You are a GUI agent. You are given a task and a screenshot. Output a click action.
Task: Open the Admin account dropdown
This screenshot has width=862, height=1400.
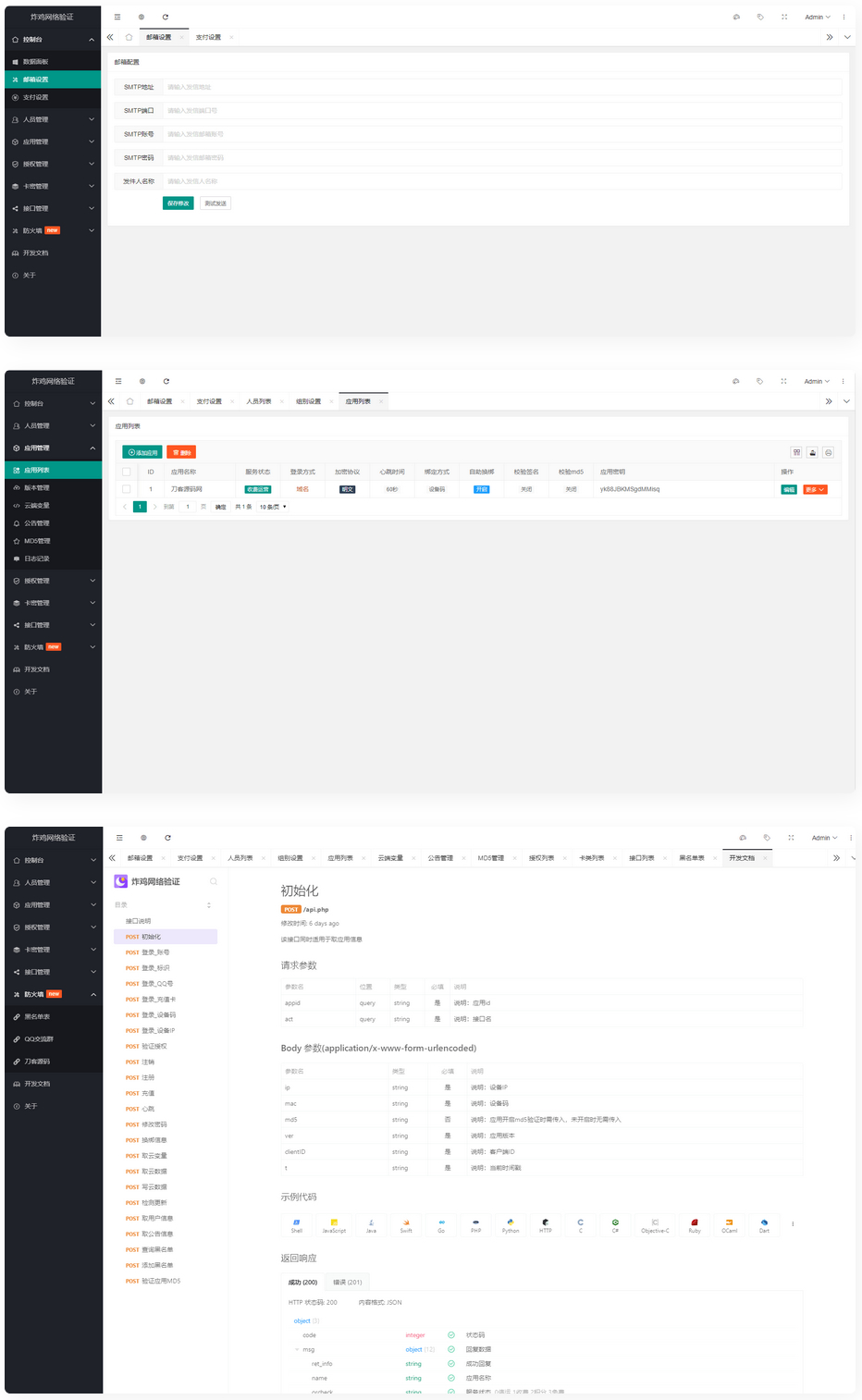pyautogui.click(x=816, y=17)
